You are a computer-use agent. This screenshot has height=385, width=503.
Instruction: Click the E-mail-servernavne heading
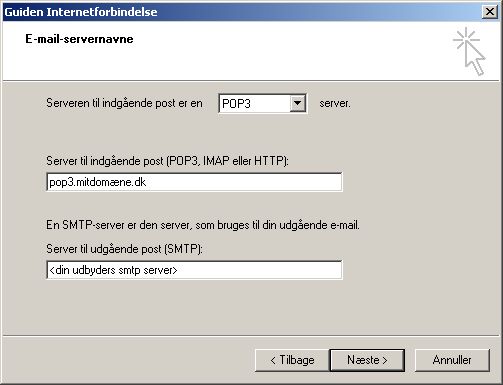[x=79, y=39]
